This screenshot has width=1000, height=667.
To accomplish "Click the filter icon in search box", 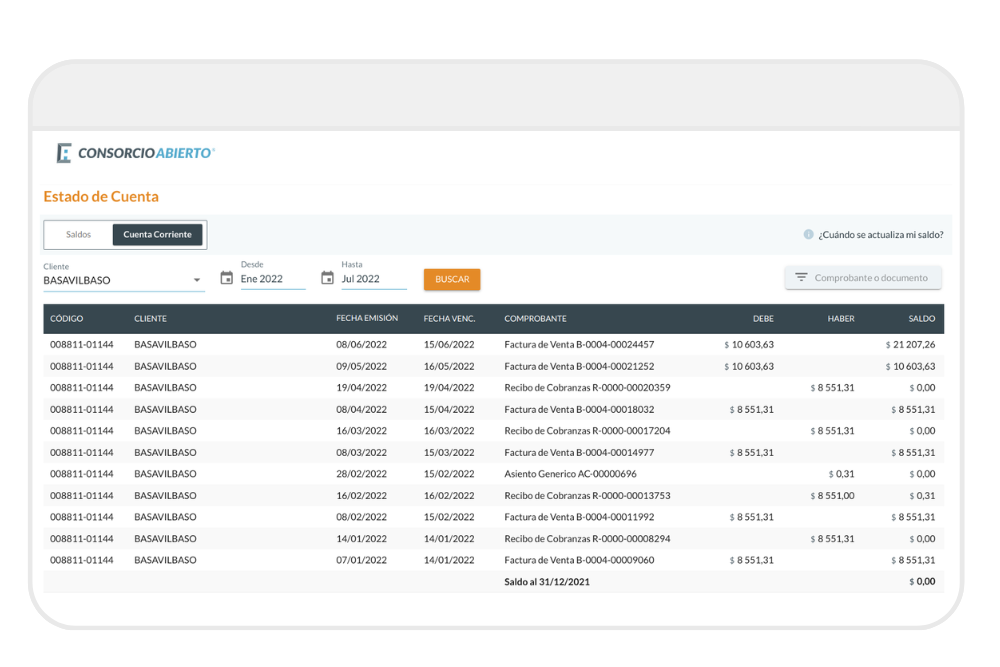I will (801, 278).
